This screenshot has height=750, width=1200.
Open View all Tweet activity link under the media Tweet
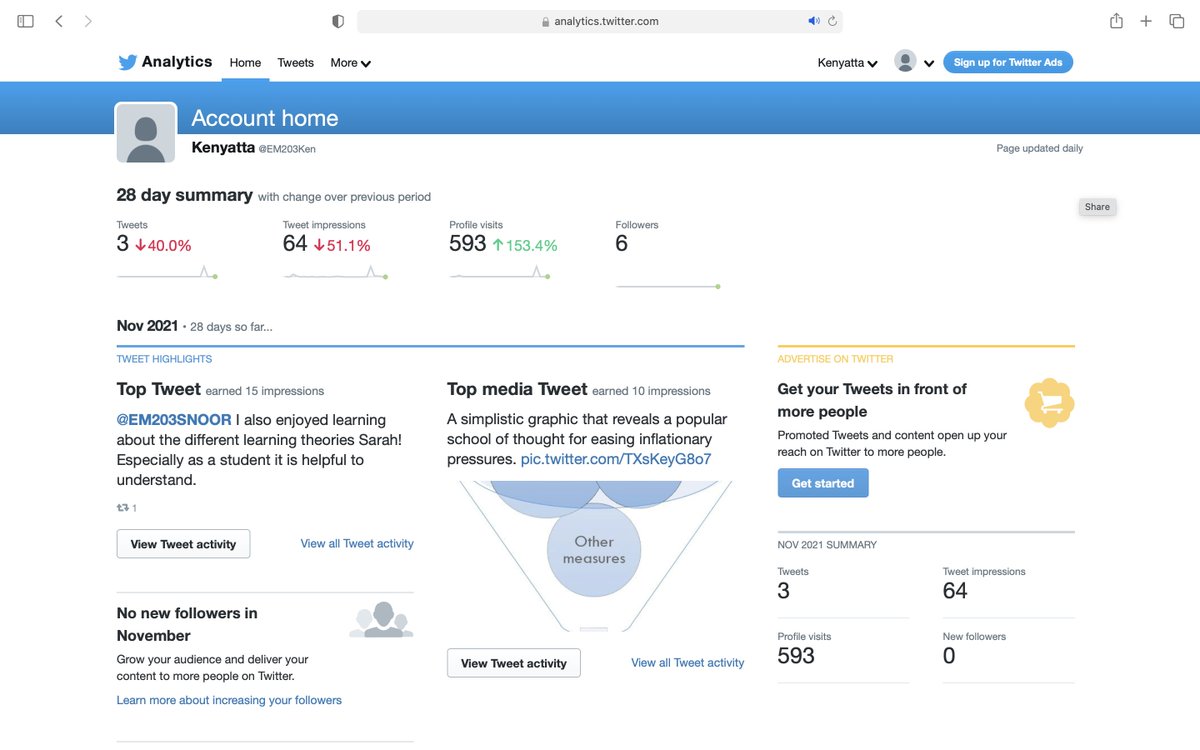pos(687,662)
